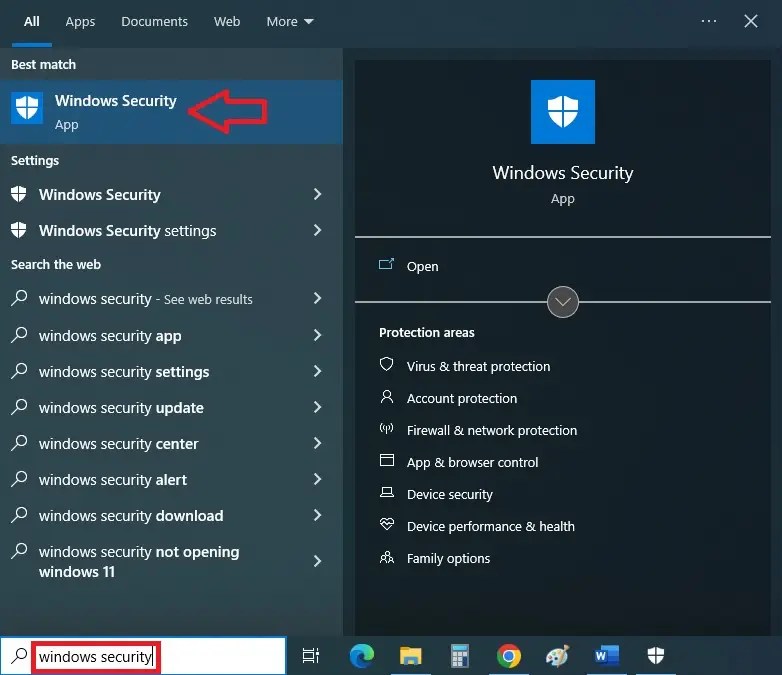782x675 pixels.
Task: Expand the 'windows security download' chevron
Action: coord(317,515)
